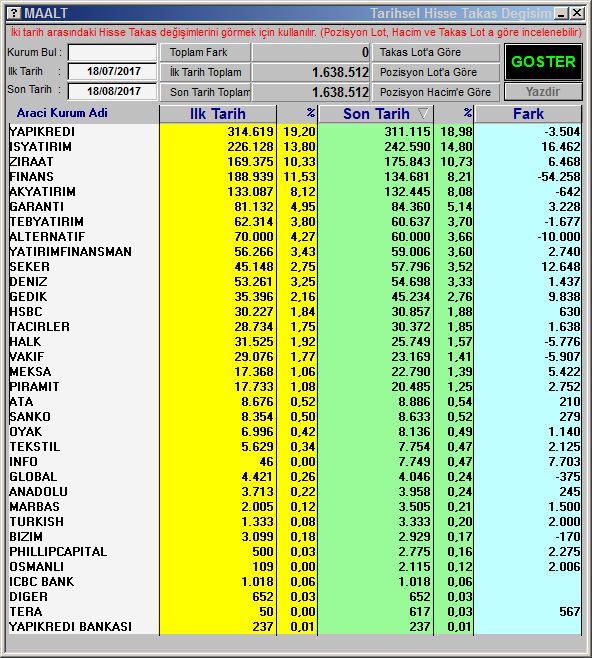Screen dimensions: 592x658
Task: Select the HALK row name
Action: [25, 342]
